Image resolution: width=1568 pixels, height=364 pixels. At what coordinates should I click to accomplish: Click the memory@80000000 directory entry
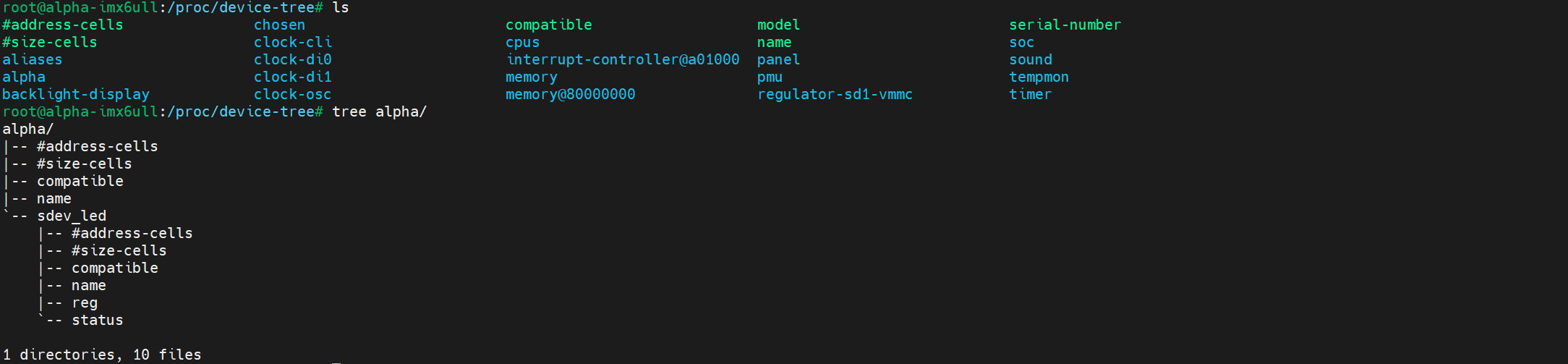click(570, 94)
